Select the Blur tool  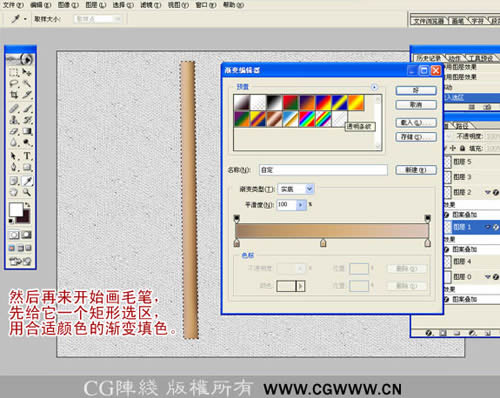coord(13,143)
